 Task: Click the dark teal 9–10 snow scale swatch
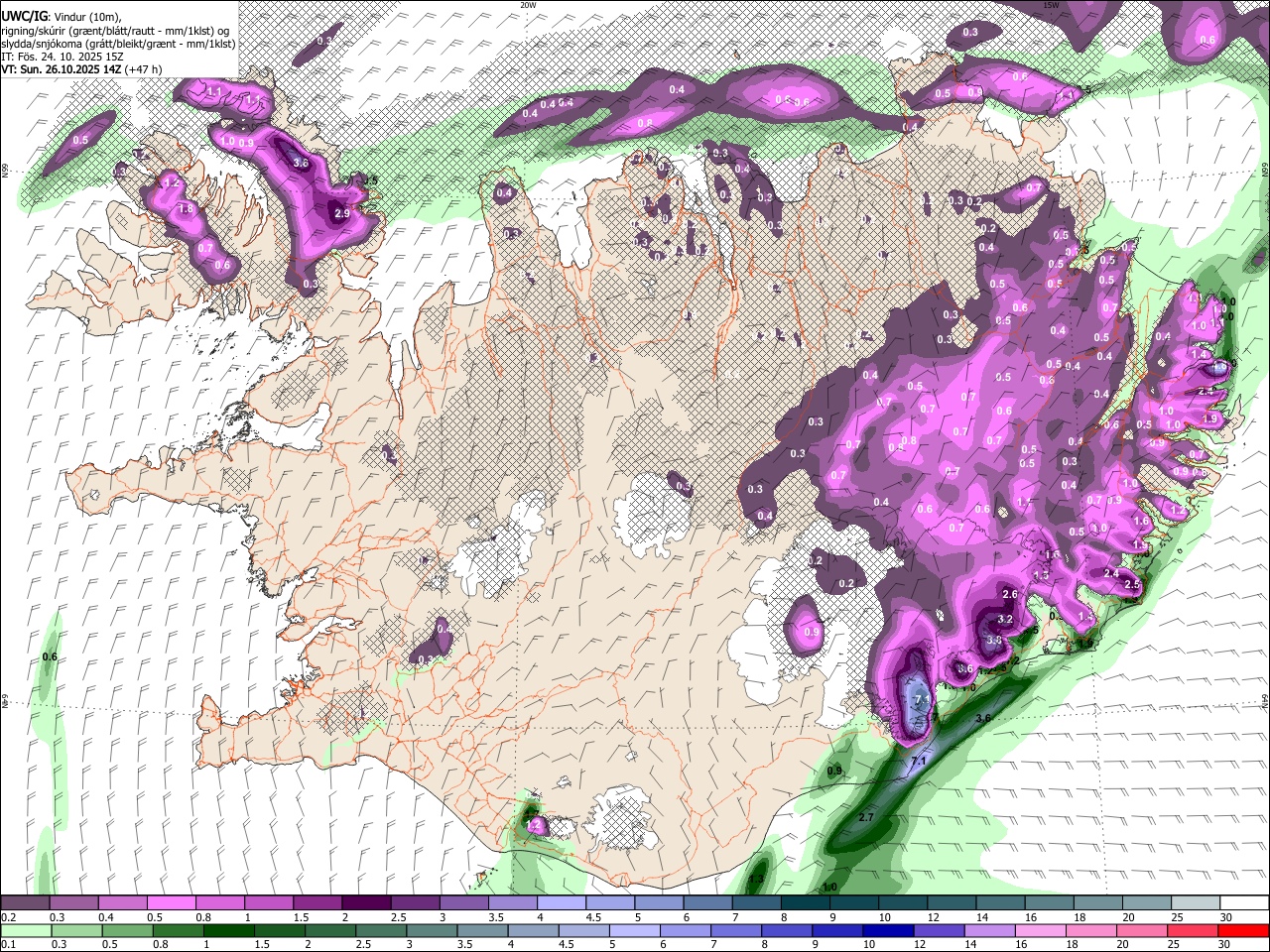(x=853, y=903)
